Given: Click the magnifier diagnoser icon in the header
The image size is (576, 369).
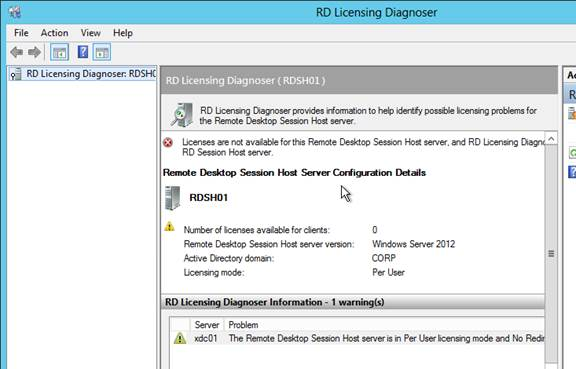Looking at the screenshot, I should pos(182,115).
